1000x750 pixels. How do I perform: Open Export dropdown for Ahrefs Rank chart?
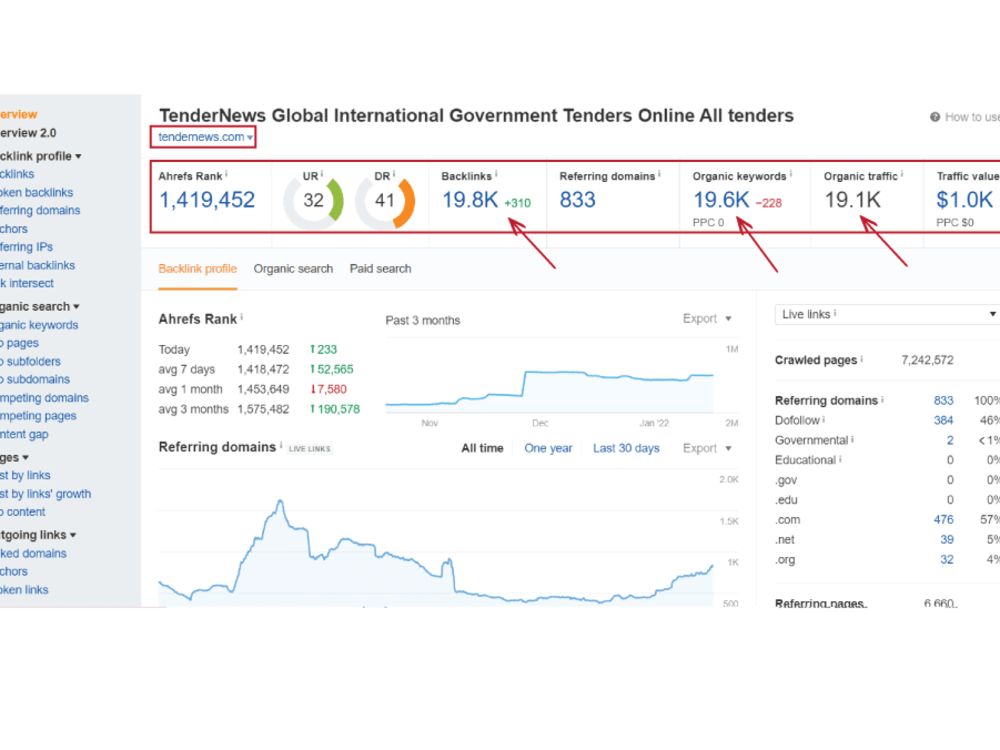click(707, 319)
